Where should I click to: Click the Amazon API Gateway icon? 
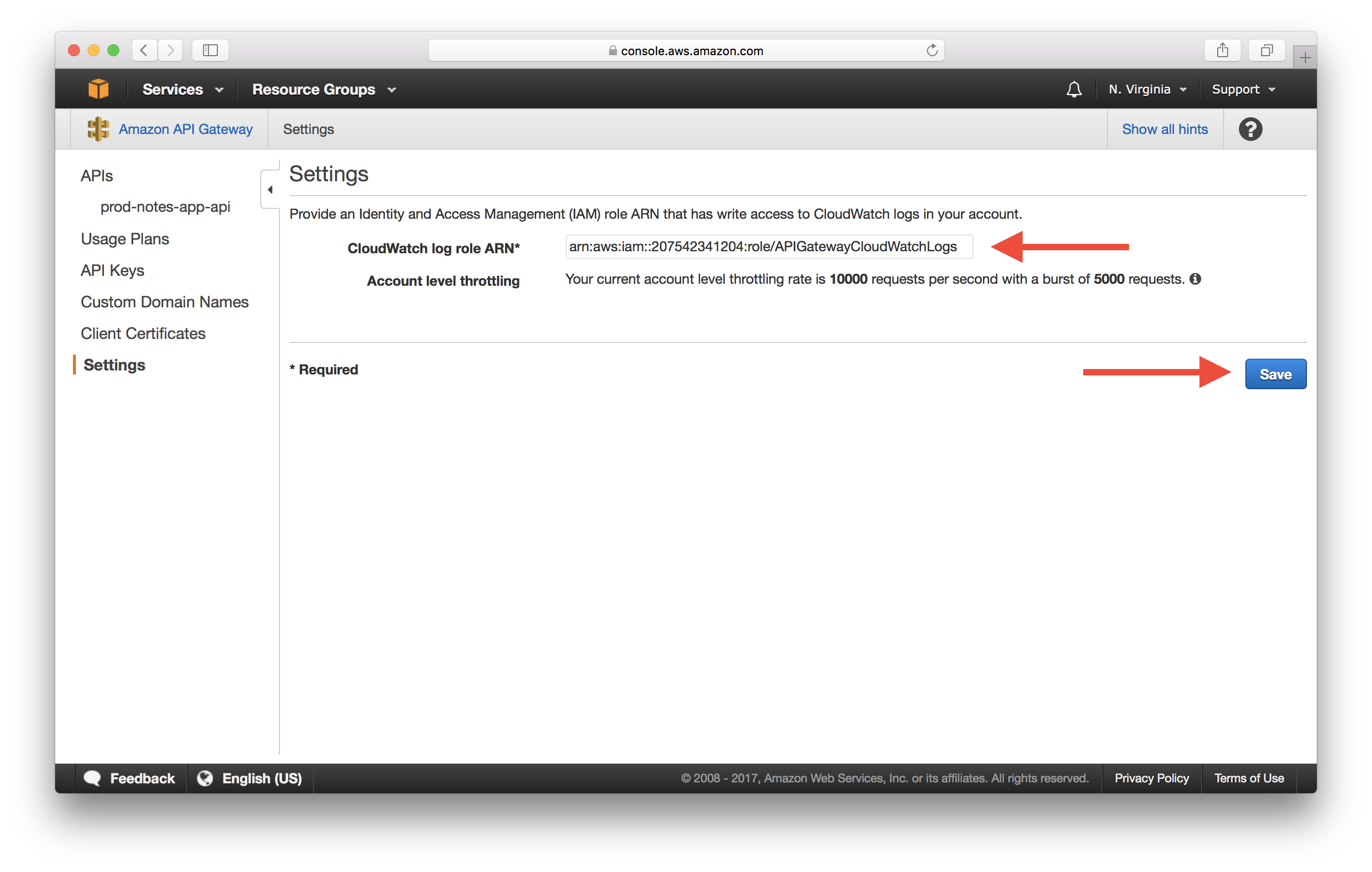coord(97,129)
